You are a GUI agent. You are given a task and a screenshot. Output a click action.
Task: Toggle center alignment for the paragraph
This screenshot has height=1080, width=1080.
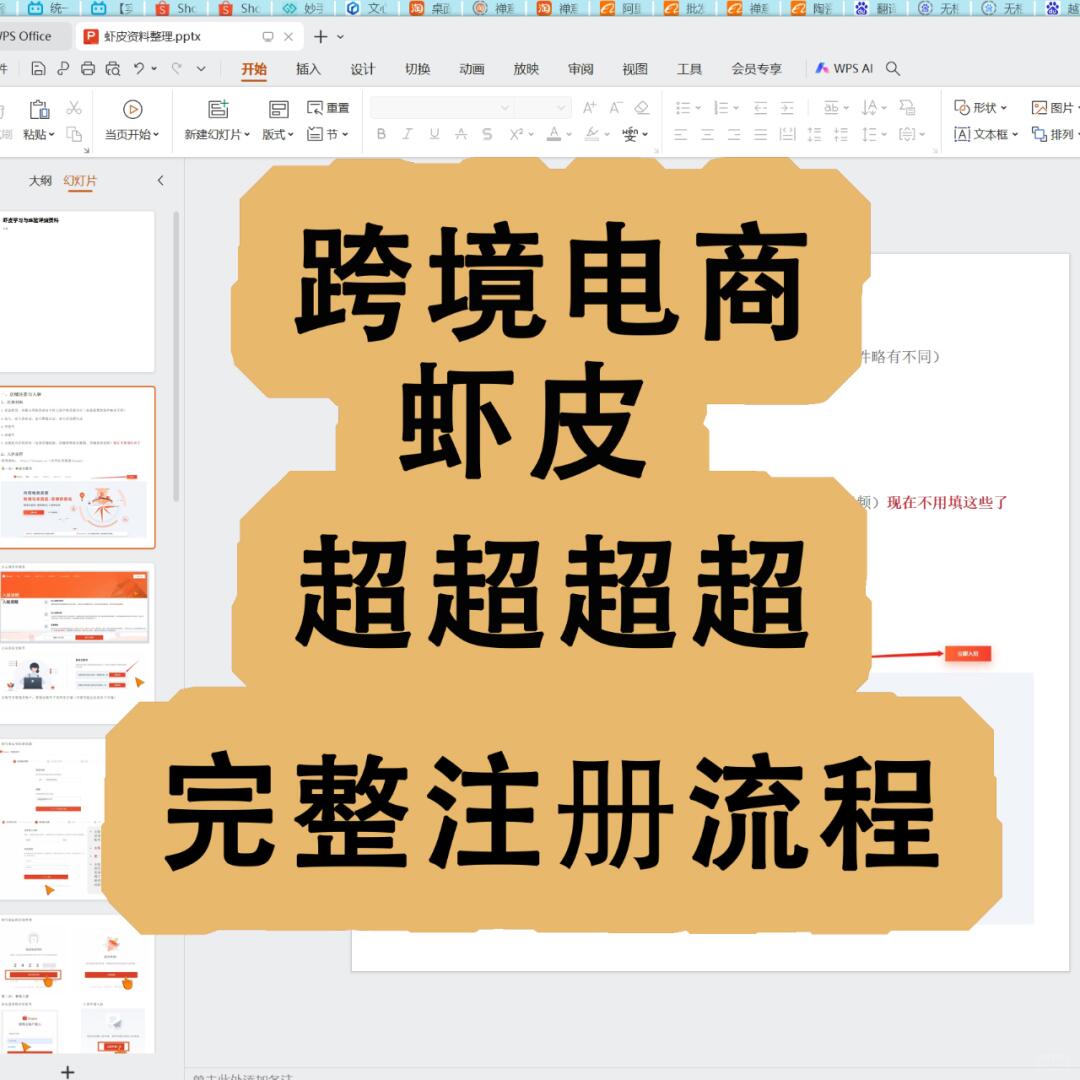coord(707,134)
